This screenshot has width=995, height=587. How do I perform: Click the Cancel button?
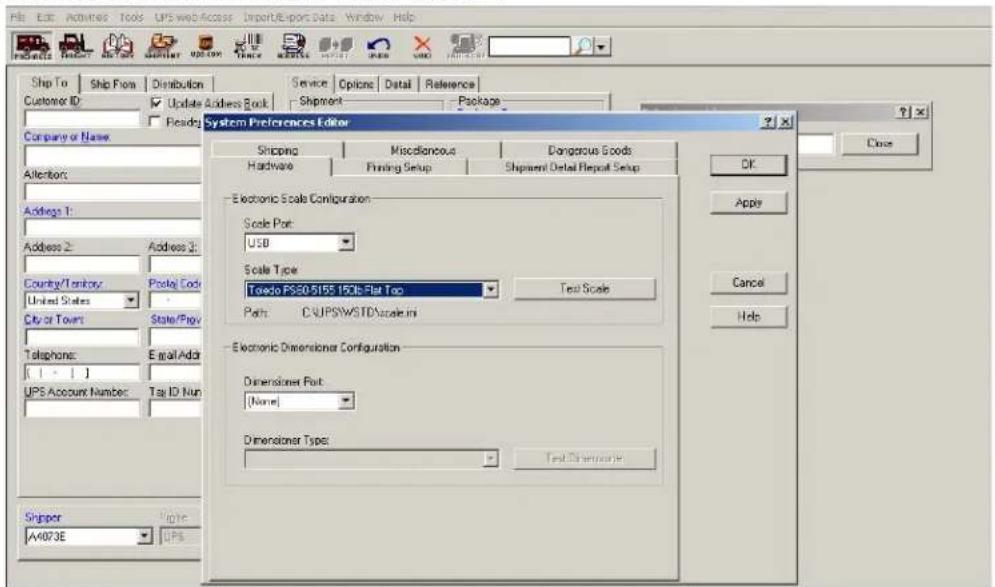coord(749,282)
